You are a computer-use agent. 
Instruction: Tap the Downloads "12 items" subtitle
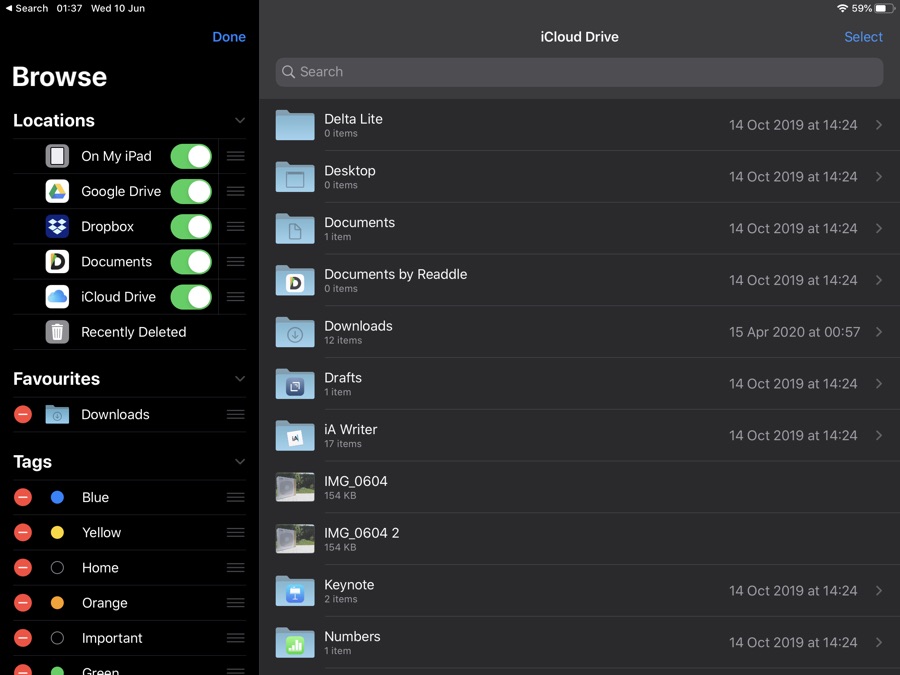coord(343,340)
